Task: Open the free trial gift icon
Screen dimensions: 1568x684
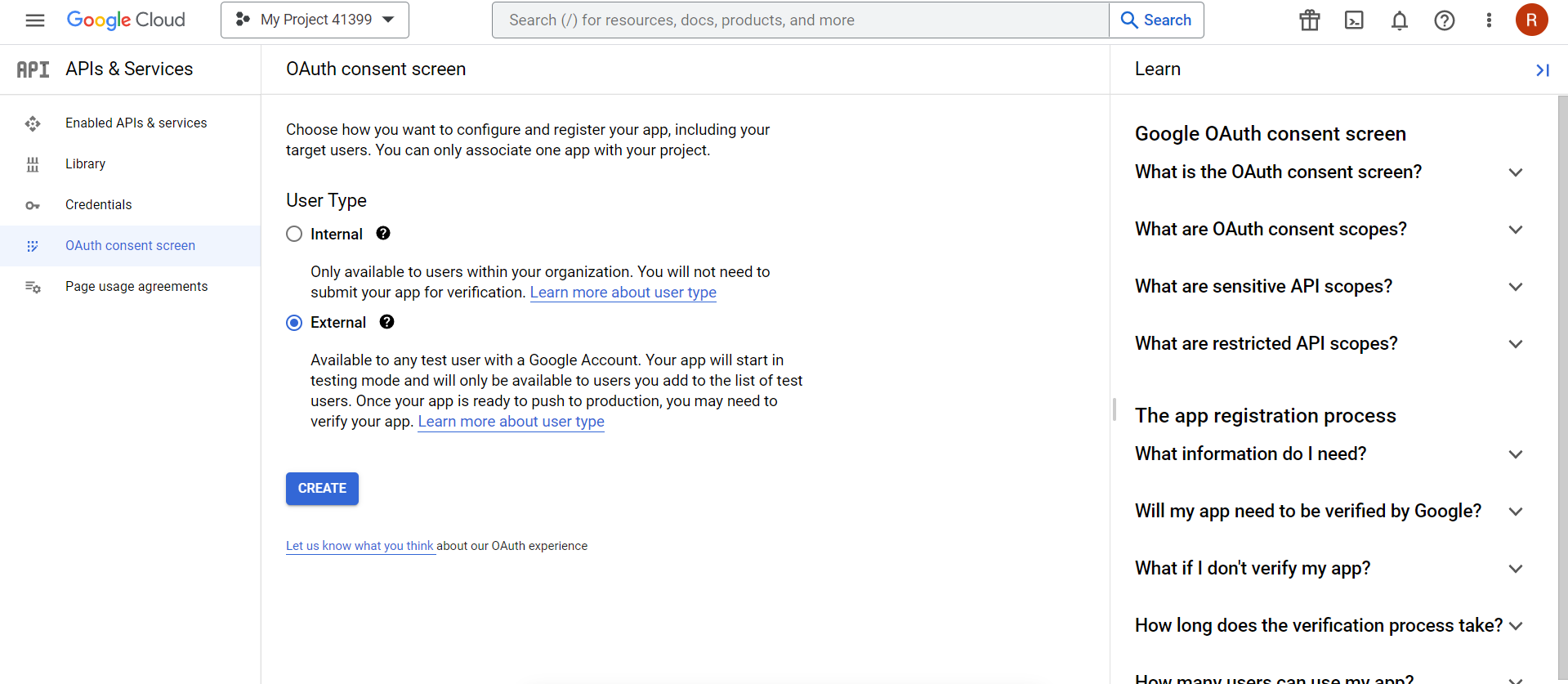Action: pyautogui.click(x=1310, y=20)
